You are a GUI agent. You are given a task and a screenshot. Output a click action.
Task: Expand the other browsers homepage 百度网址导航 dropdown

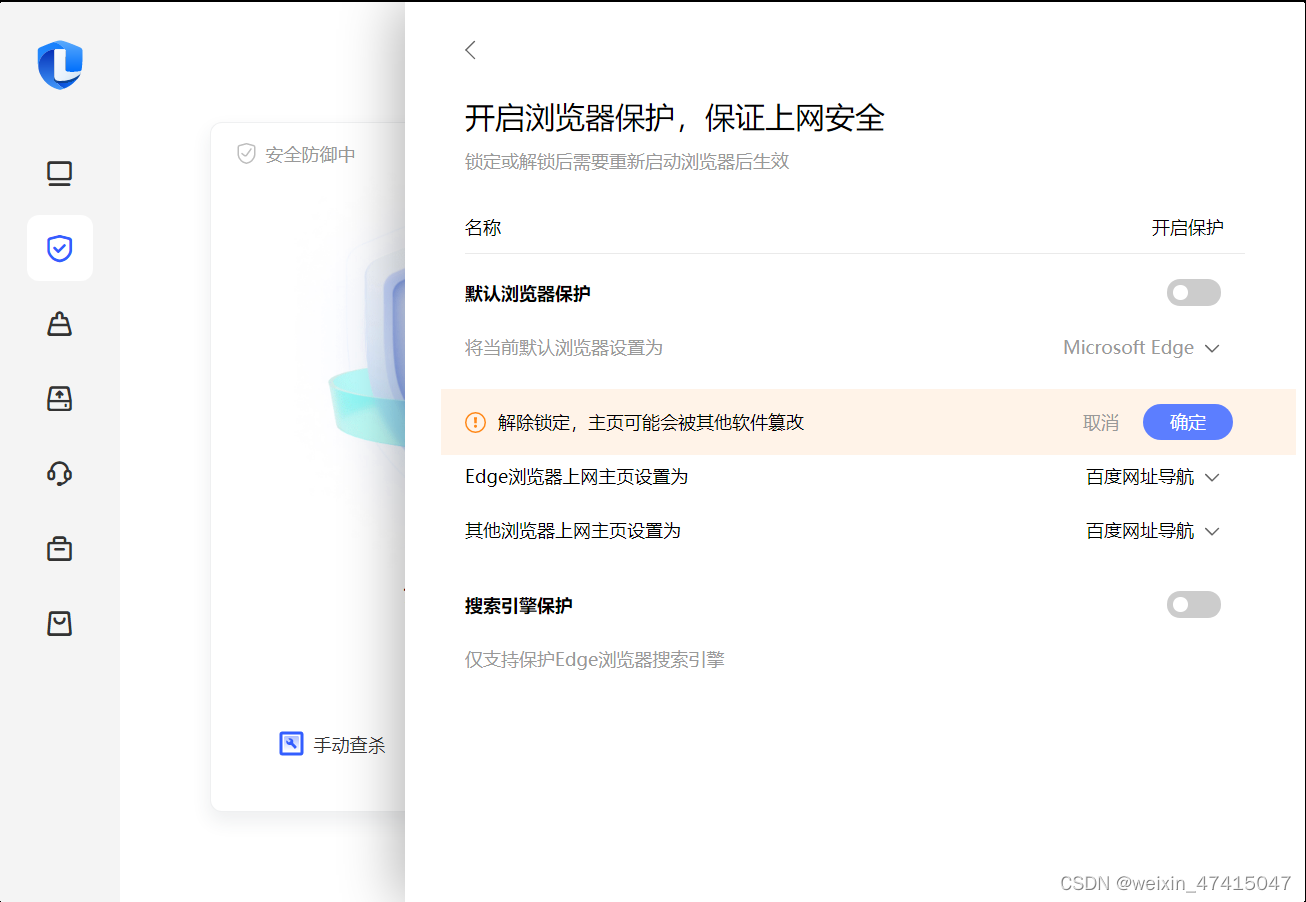pos(1153,530)
